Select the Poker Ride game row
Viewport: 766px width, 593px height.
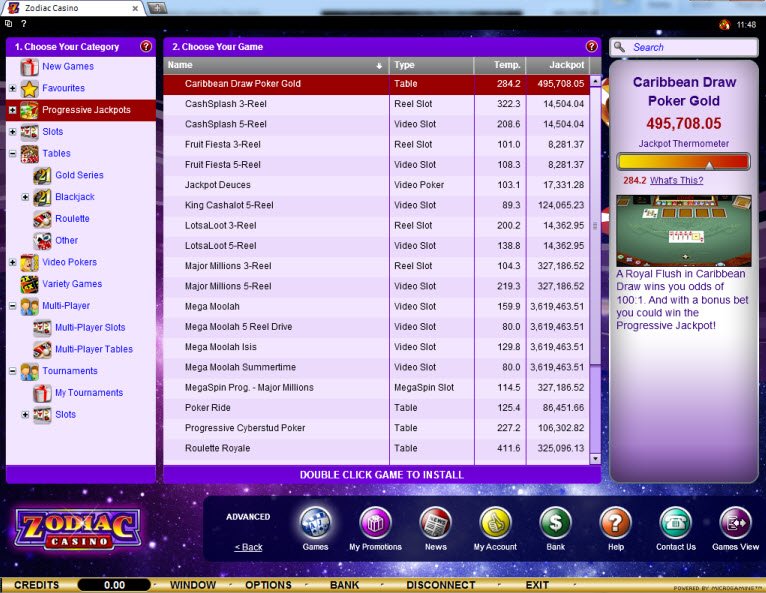(376, 408)
